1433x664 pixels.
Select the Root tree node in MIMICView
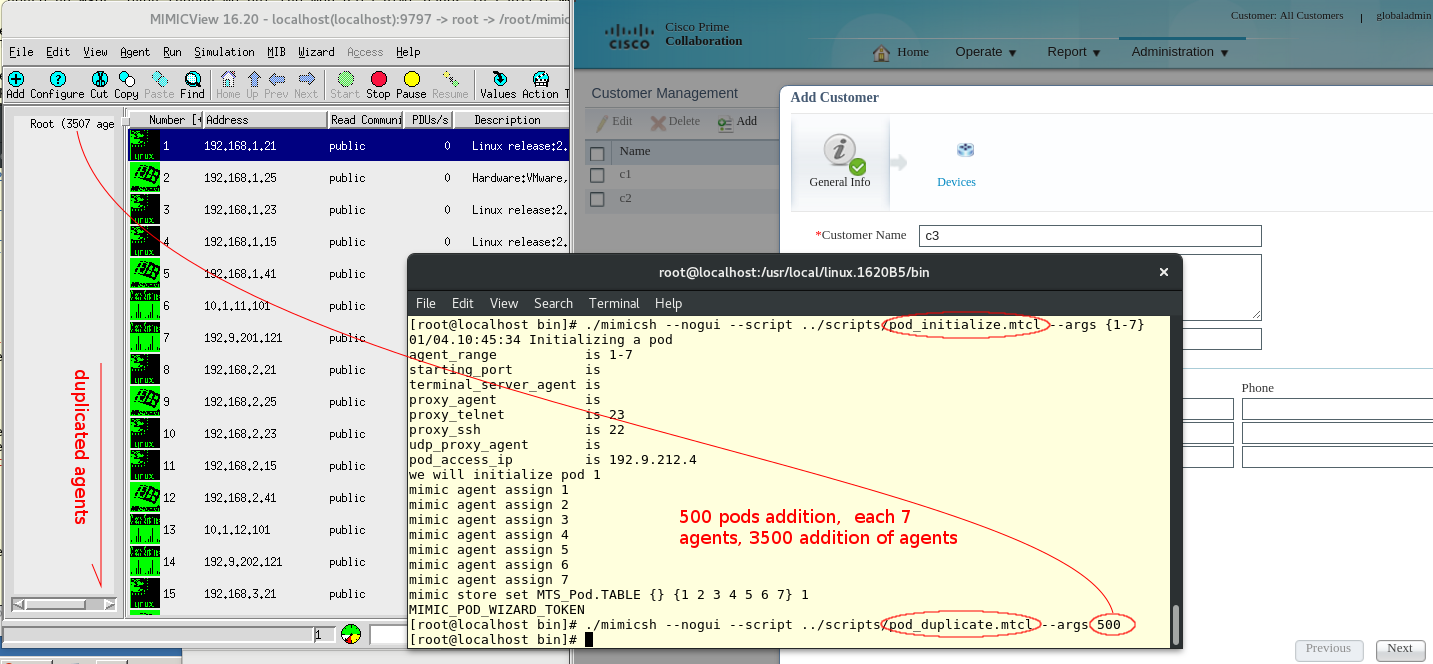72,124
